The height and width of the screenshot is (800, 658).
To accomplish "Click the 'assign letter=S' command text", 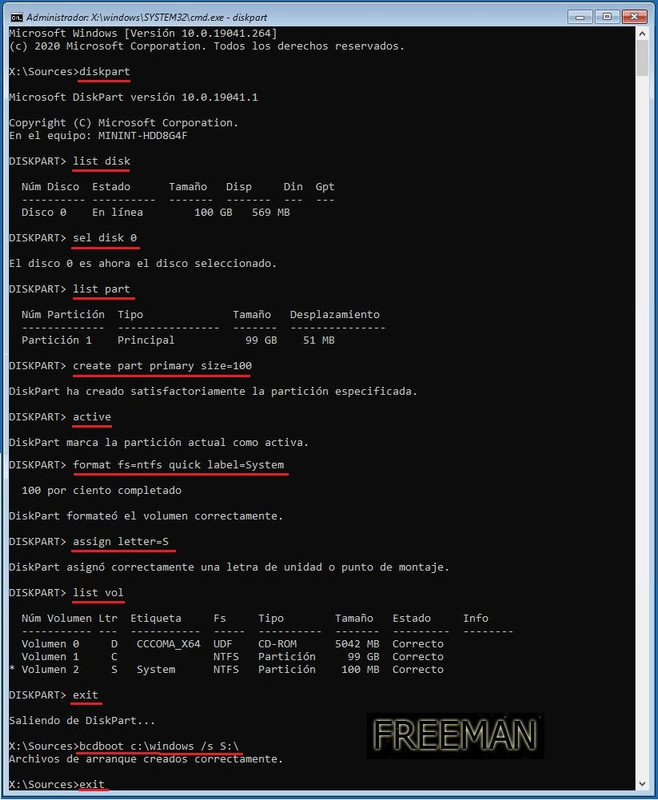I will 120,541.
